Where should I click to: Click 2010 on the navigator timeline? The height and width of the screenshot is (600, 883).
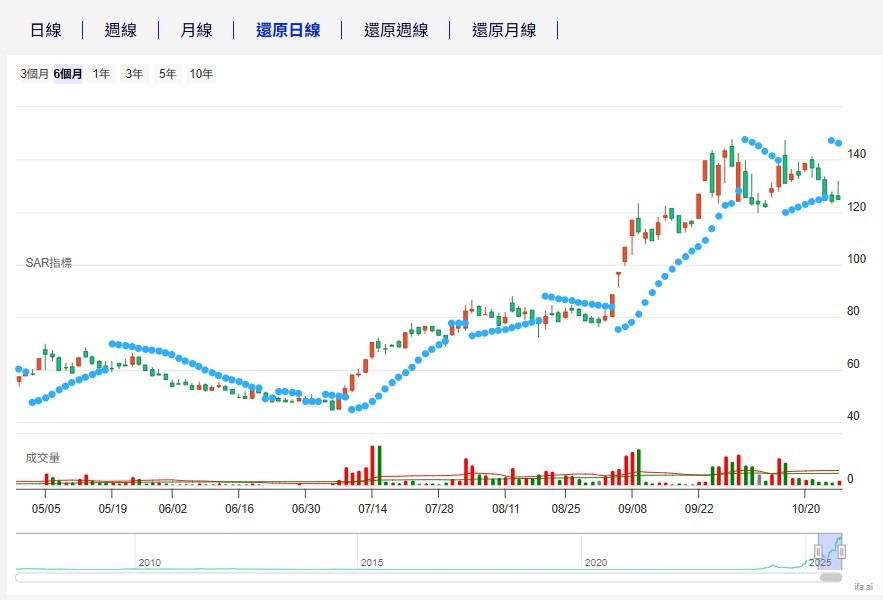pyautogui.click(x=149, y=563)
